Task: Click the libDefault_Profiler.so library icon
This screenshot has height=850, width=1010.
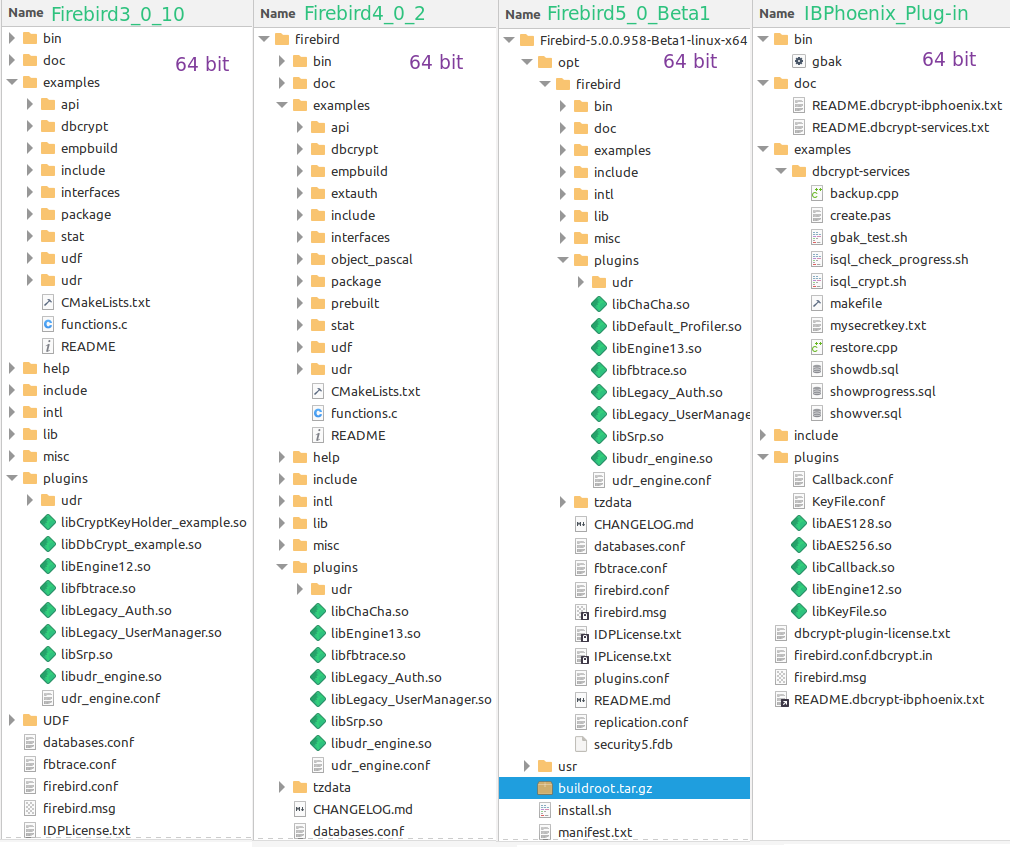Action: 599,326
